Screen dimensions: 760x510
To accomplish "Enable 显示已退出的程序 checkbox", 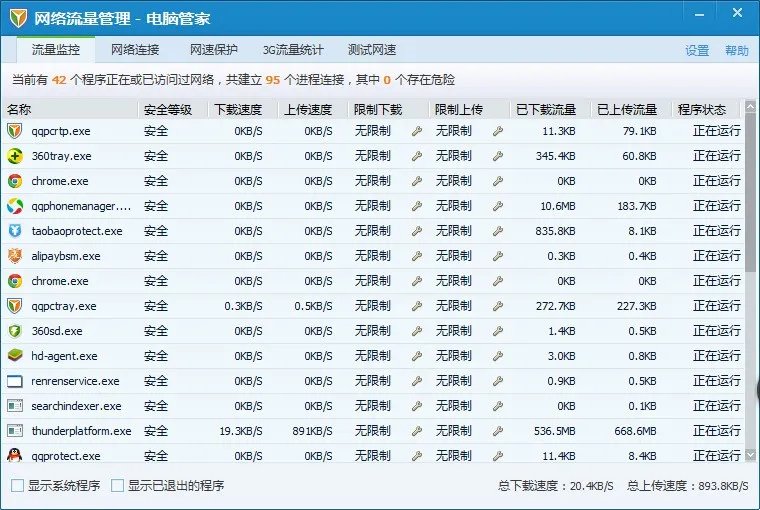I will tap(117, 485).
